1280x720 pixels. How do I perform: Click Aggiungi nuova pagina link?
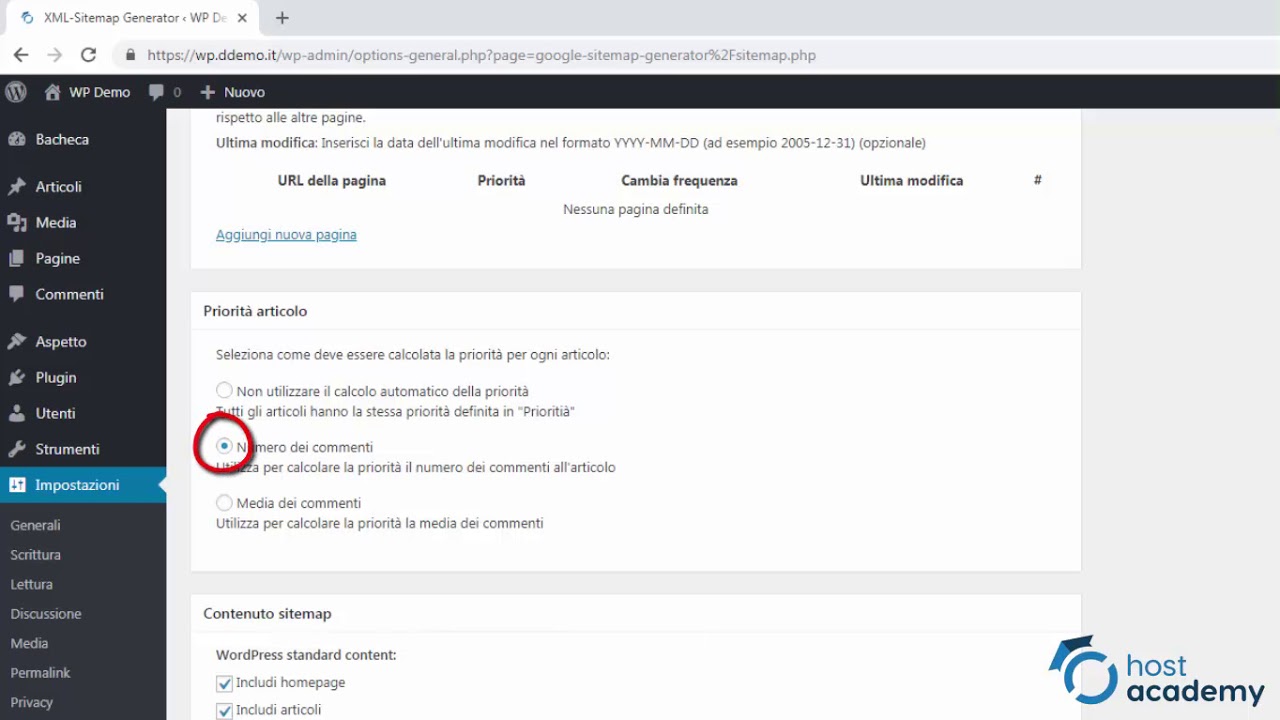click(286, 234)
